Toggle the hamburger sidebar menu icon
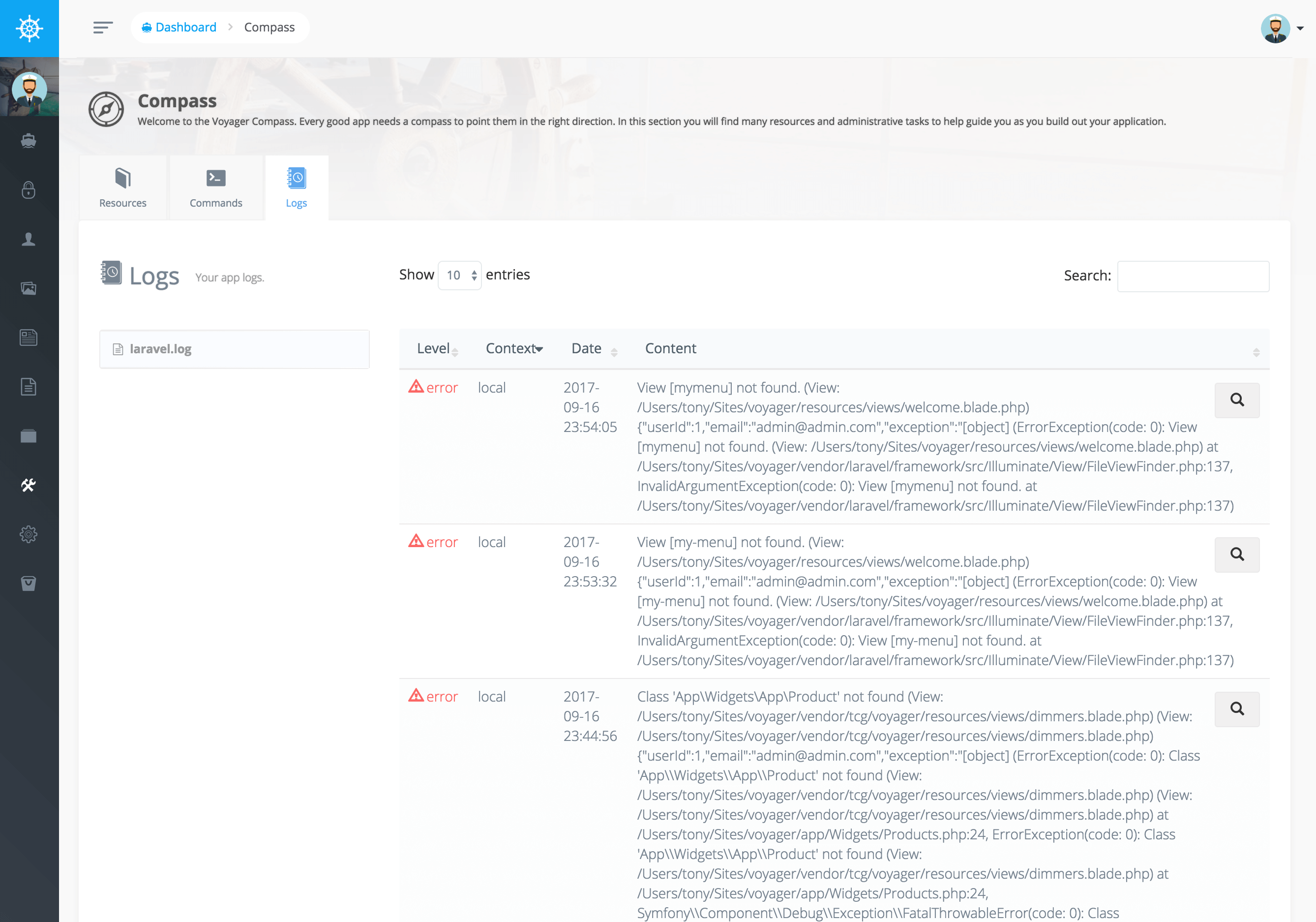Viewport: 1316px width, 922px height. tap(103, 28)
